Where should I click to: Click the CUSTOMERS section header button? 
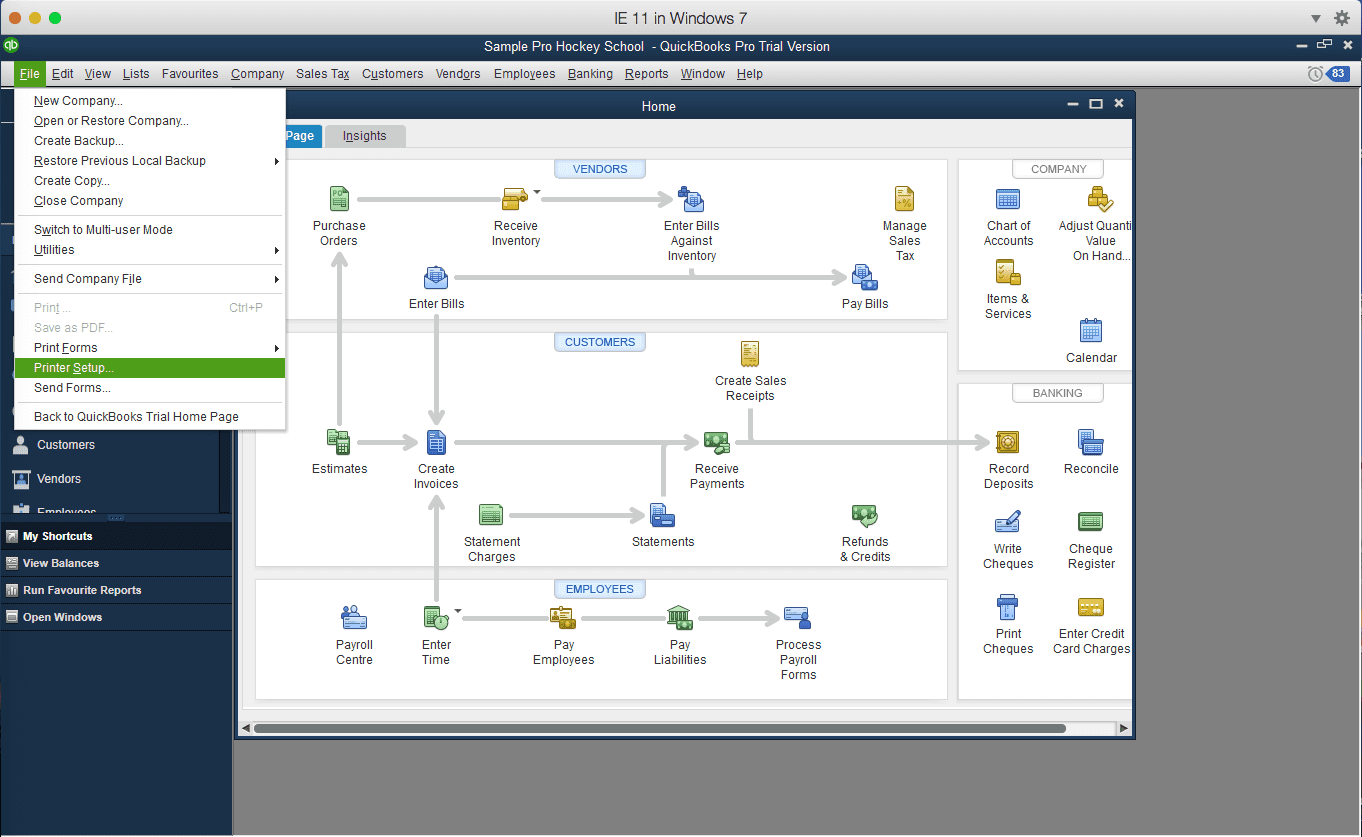600,342
